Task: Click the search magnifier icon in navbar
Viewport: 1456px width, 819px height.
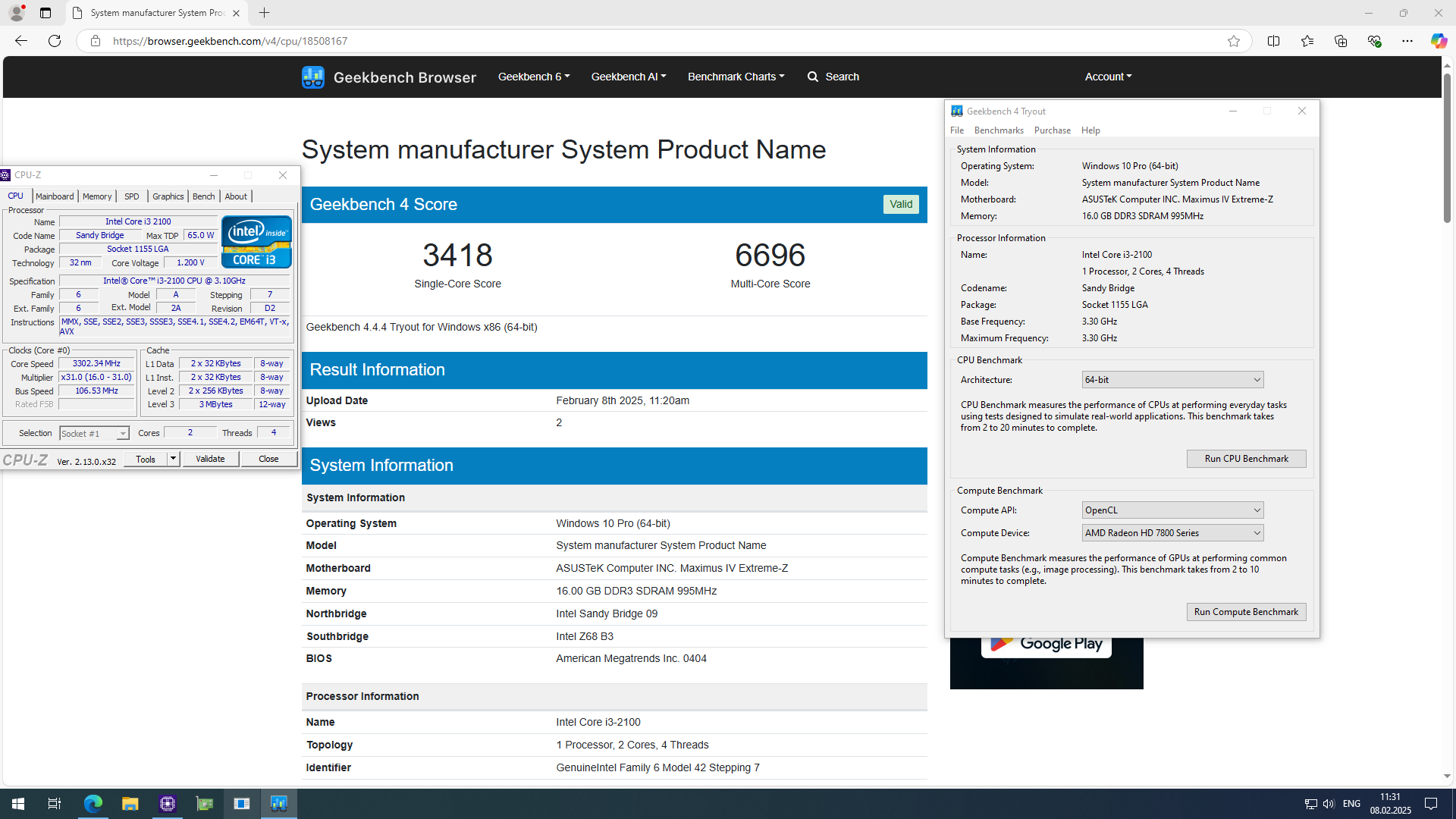Action: [813, 77]
